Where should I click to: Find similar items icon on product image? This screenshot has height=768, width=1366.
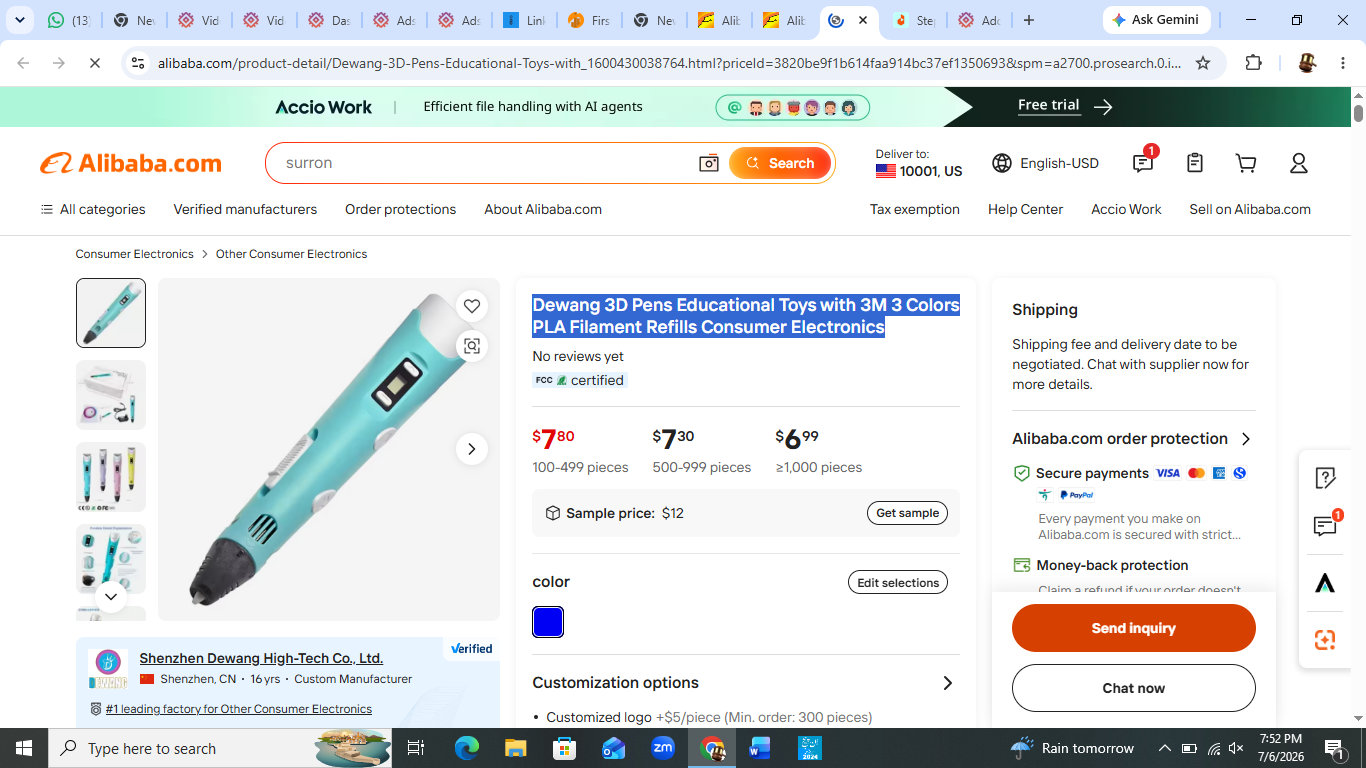(x=472, y=346)
